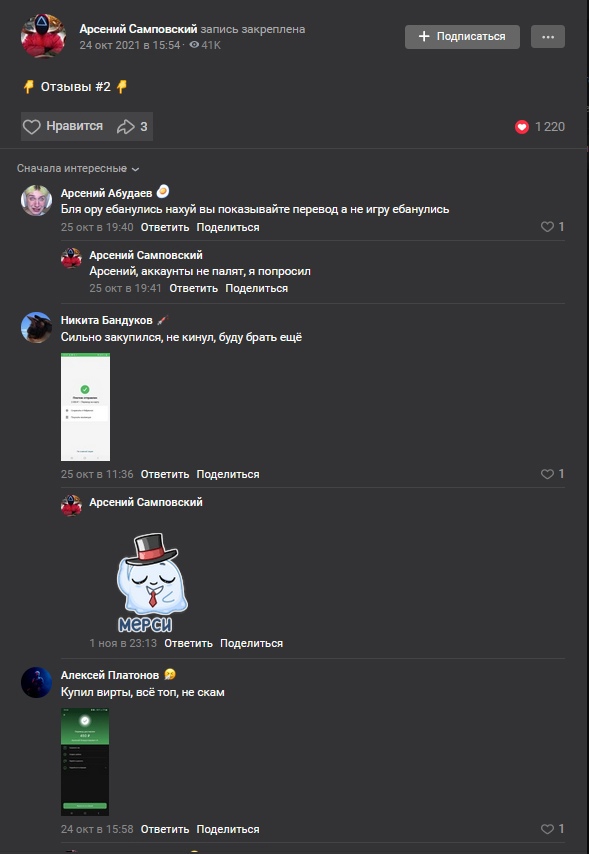
Task: Click the Мерси ghost sticker
Action: [x=153, y=582]
